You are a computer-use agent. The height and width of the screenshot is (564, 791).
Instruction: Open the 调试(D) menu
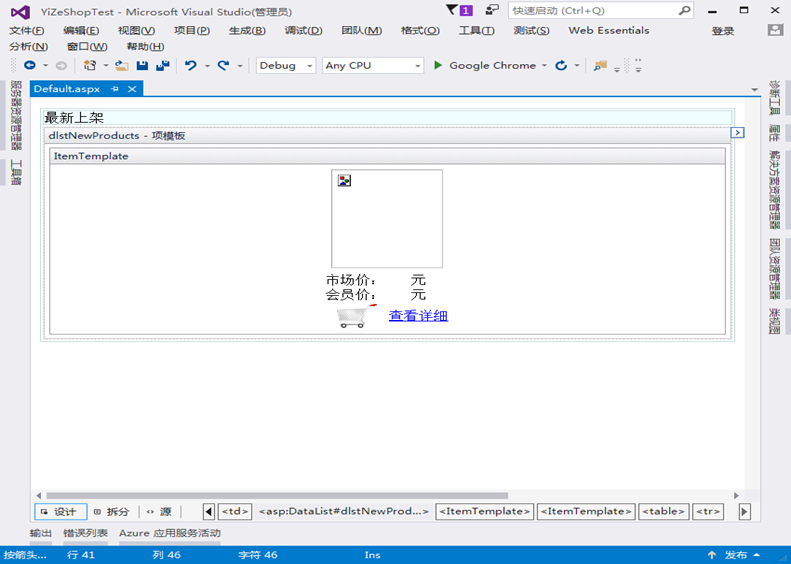click(x=303, y=30)
